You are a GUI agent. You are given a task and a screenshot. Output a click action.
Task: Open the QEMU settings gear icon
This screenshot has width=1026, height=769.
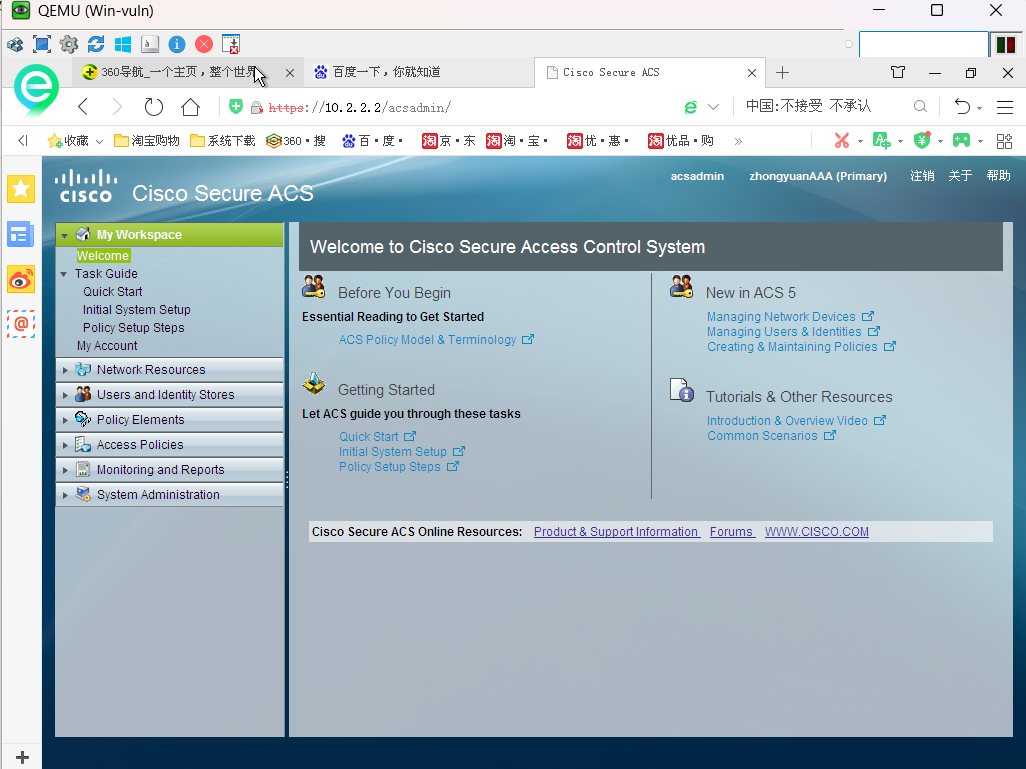tap(69, 44)
